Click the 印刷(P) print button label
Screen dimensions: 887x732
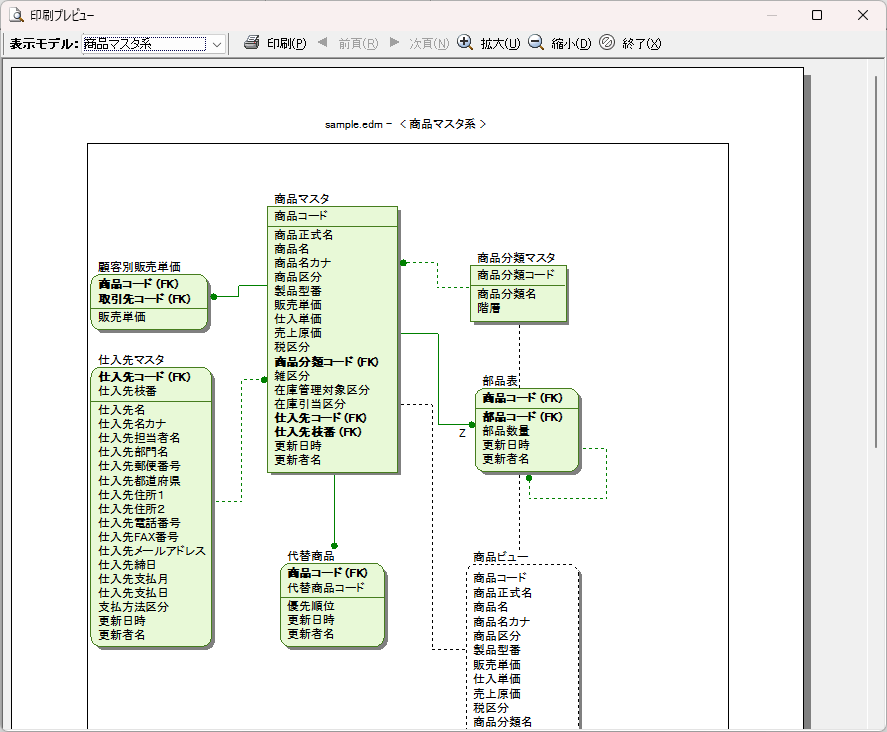[286, 44]
